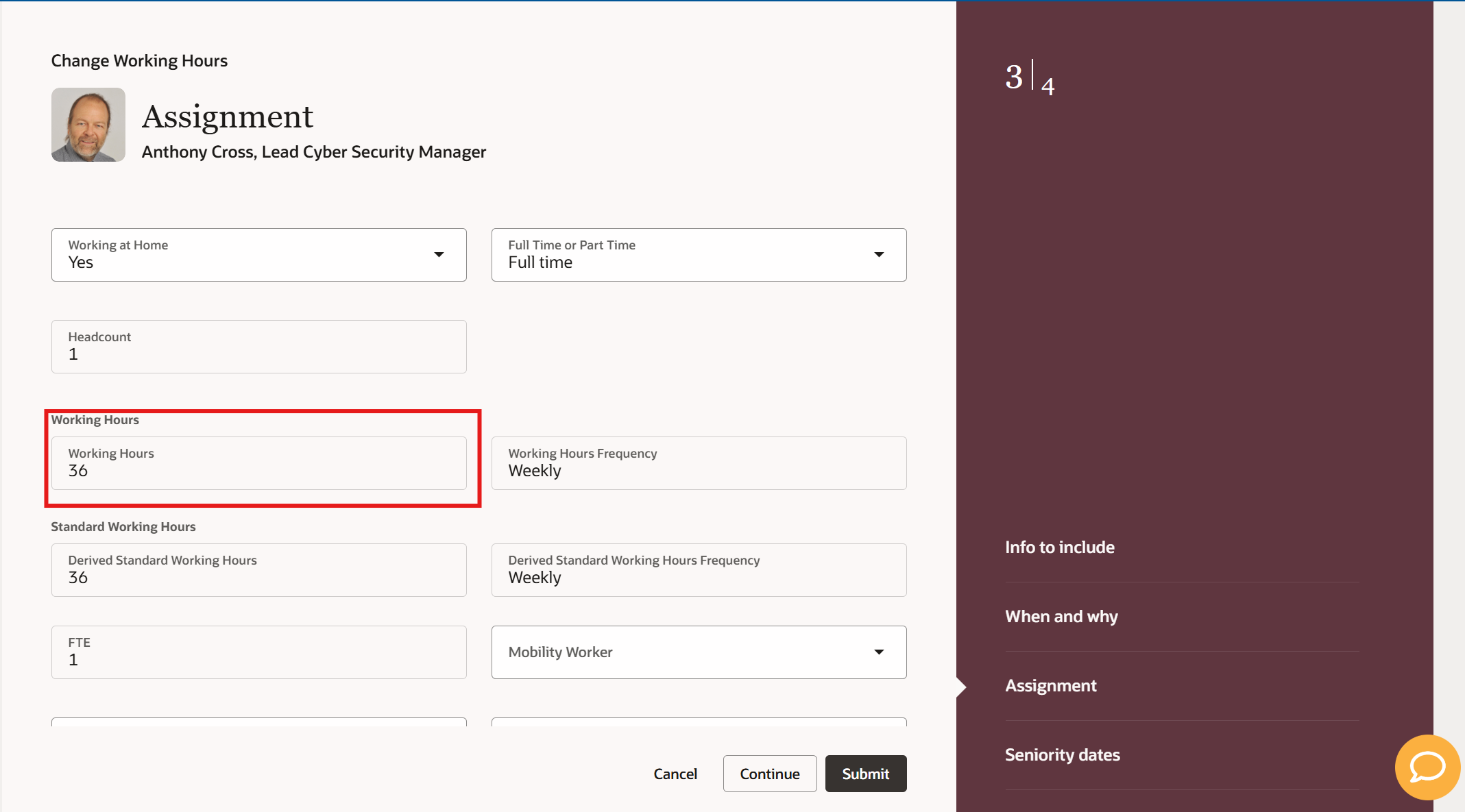Expand the Working at Home dropdown arrow
The width and height of the screenshot is (1465, 812).
point(439,255)
